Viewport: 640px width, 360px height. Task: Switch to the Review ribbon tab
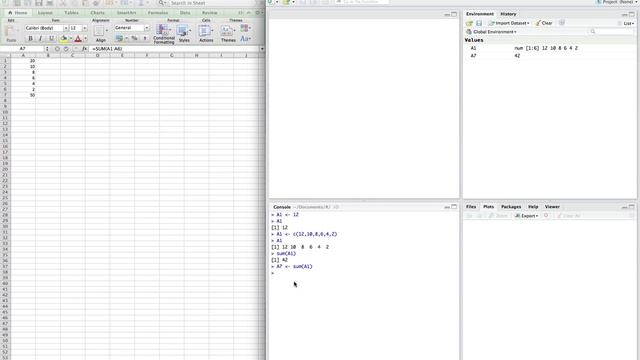210,13
